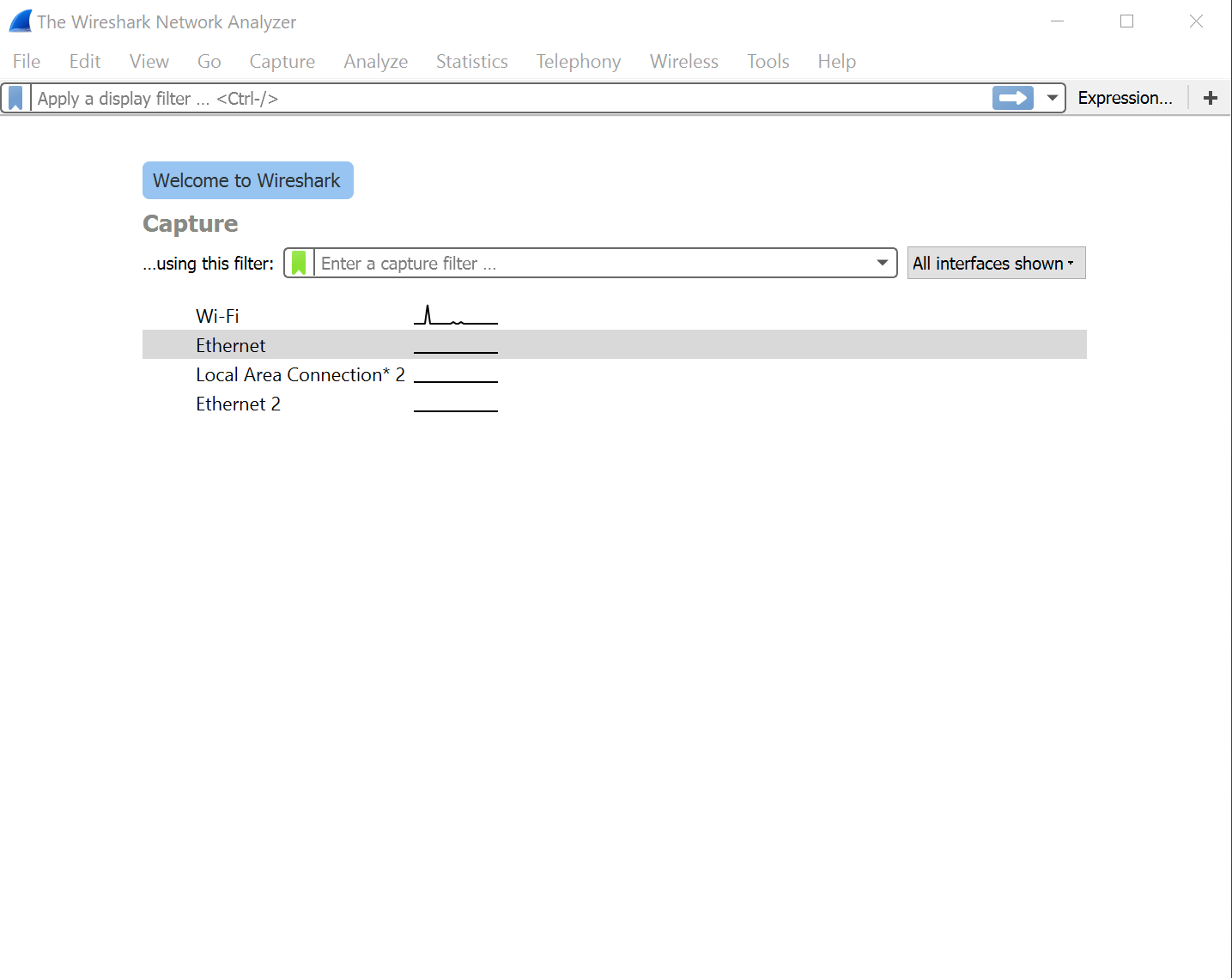Expand the capture filter dropdown arrow
1232x978 pixels.
[x=882, y=263]
